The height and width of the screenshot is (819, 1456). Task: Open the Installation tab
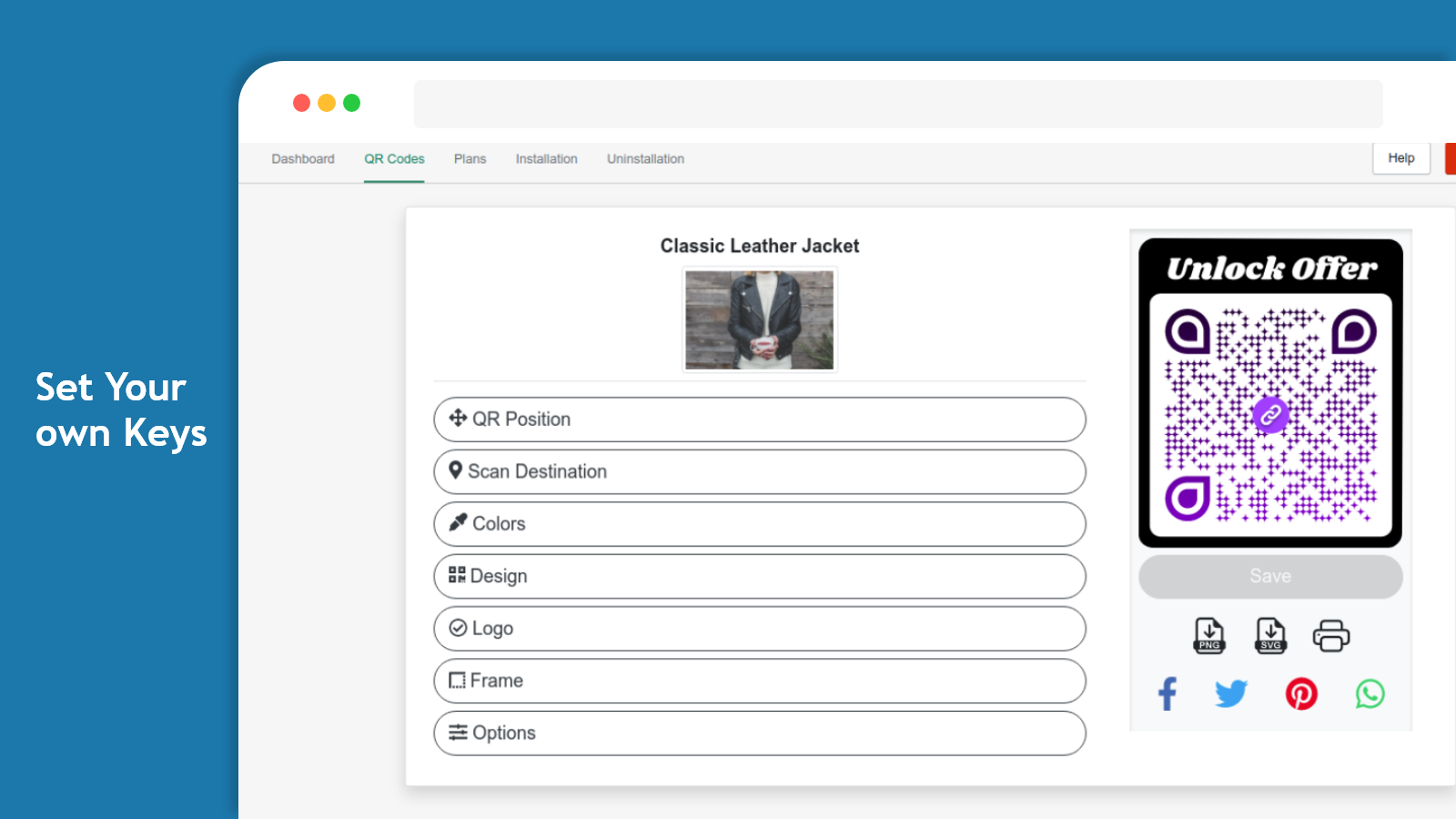click(546, 159)
